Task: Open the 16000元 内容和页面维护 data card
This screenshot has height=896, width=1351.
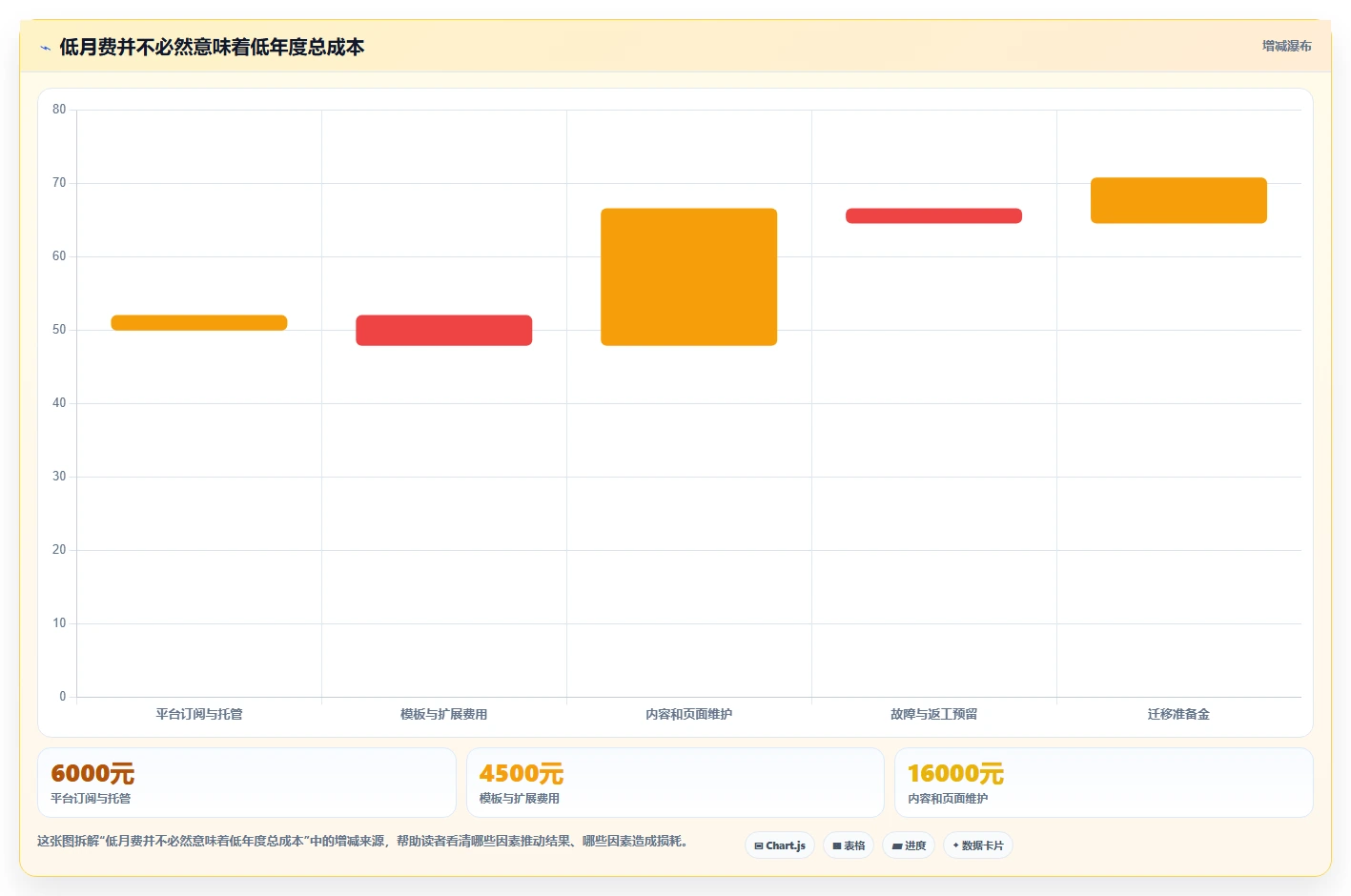Action: point(1104,783)
